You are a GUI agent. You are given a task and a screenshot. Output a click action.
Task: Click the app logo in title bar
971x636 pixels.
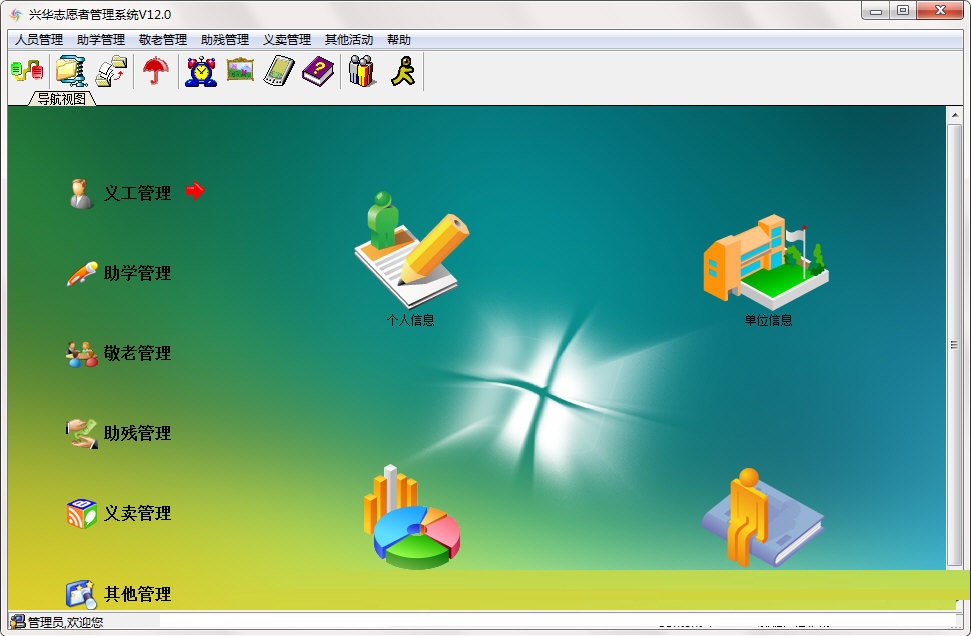17,14
